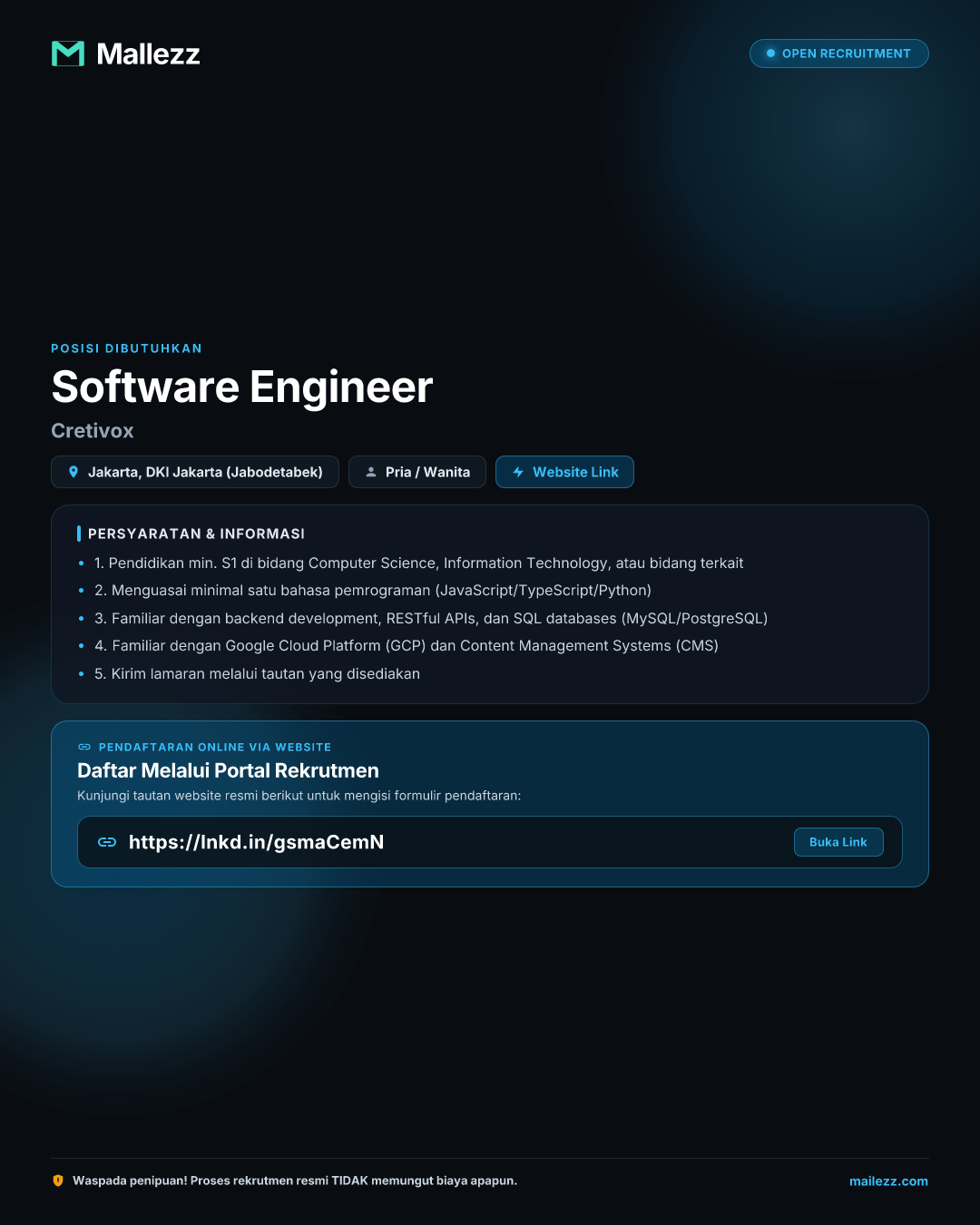This screenshot has height=1225, width=980.
Task: Click the Cretivox company name
Action: coord(93,431)
